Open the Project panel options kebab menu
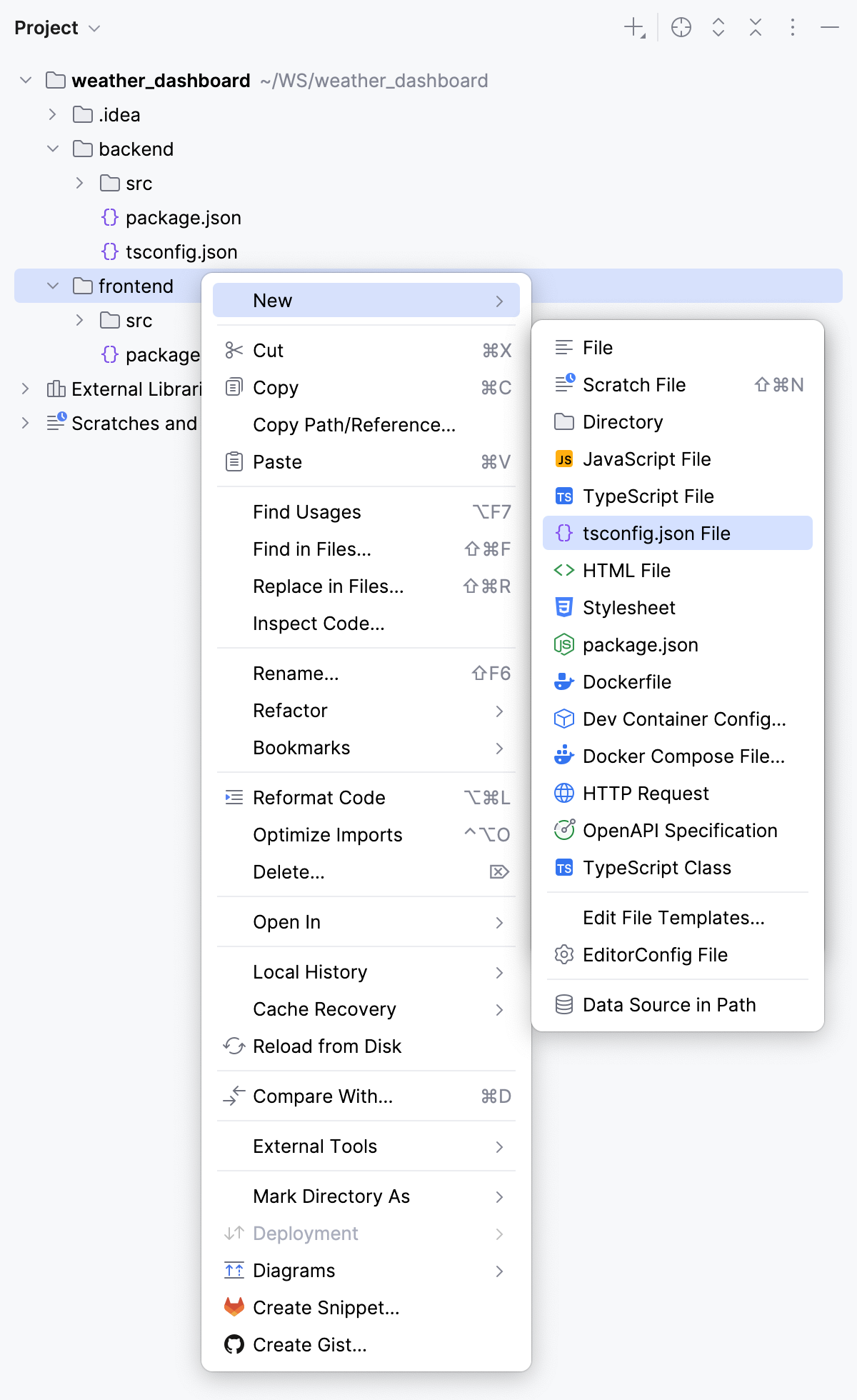Screen dimensions: 857x1400 [793, 28]
